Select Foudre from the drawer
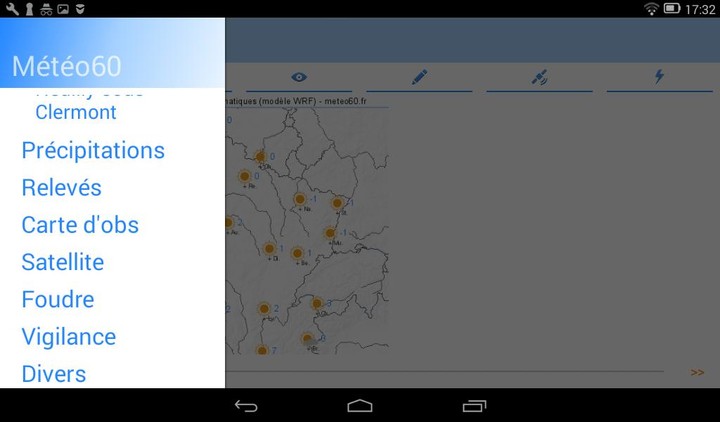Image resolution: width=720 pixels, height=422 pixels. tap(58, 299)
